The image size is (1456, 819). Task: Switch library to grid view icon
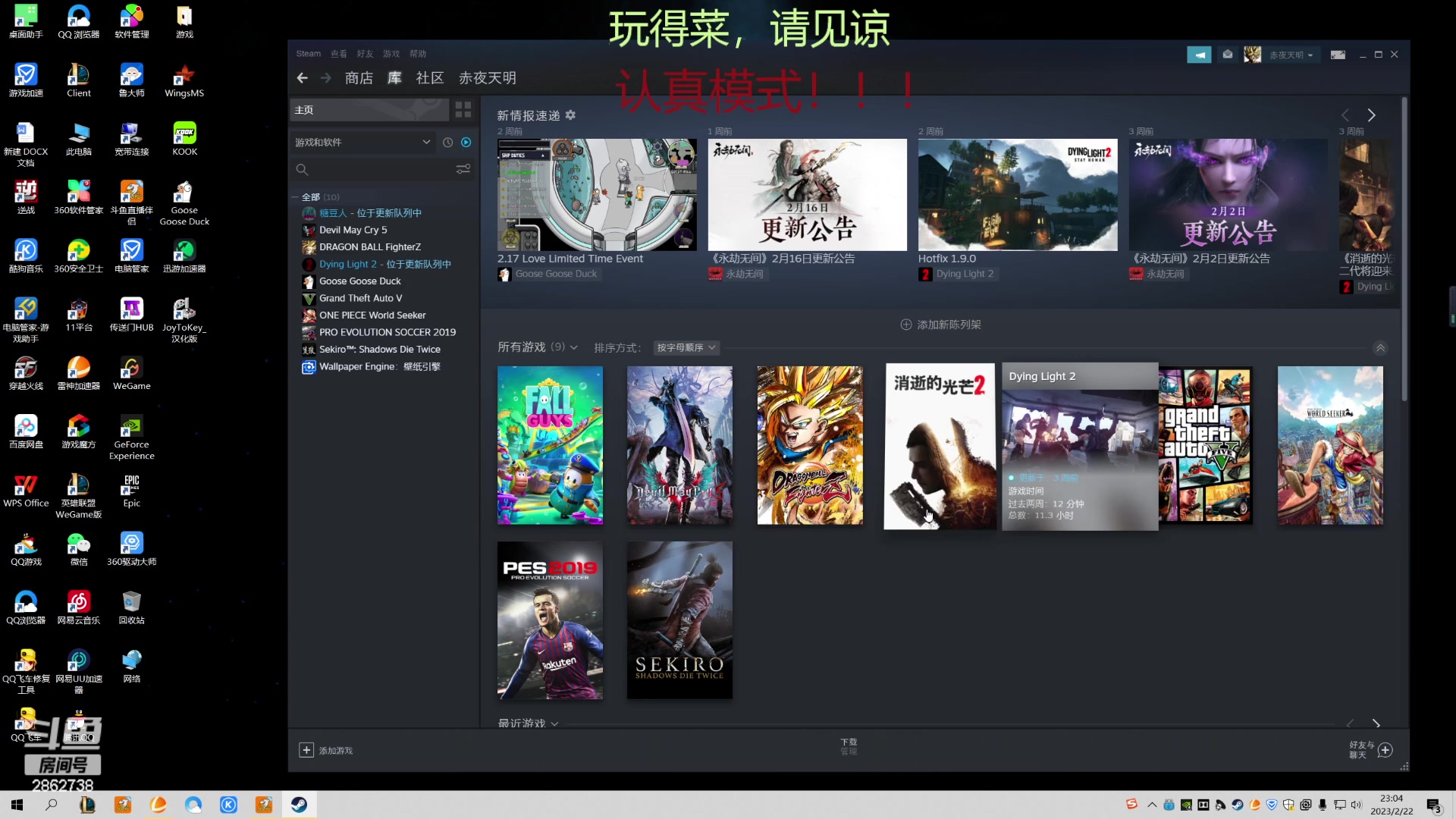(x=463, y=110)
